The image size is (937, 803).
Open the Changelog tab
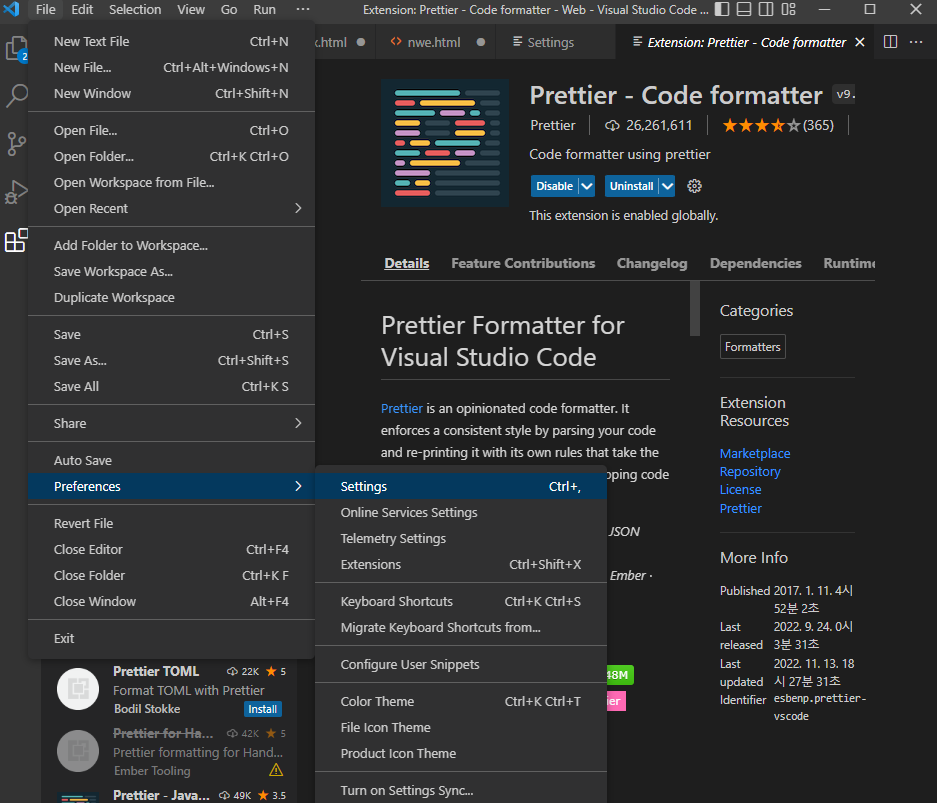(652, 263)
